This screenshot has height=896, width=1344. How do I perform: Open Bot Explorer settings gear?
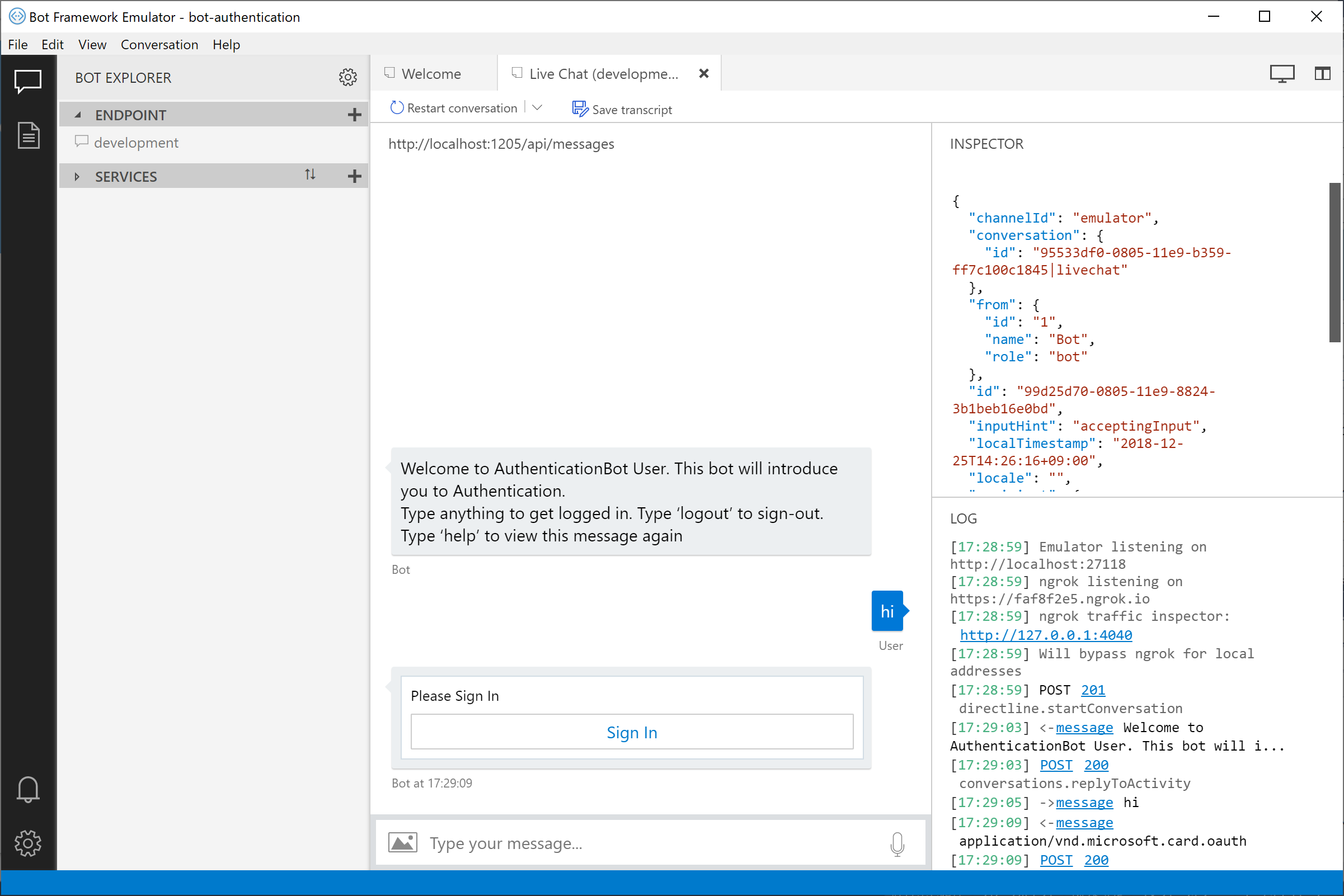pyautogui.click(x=347, y=77)
